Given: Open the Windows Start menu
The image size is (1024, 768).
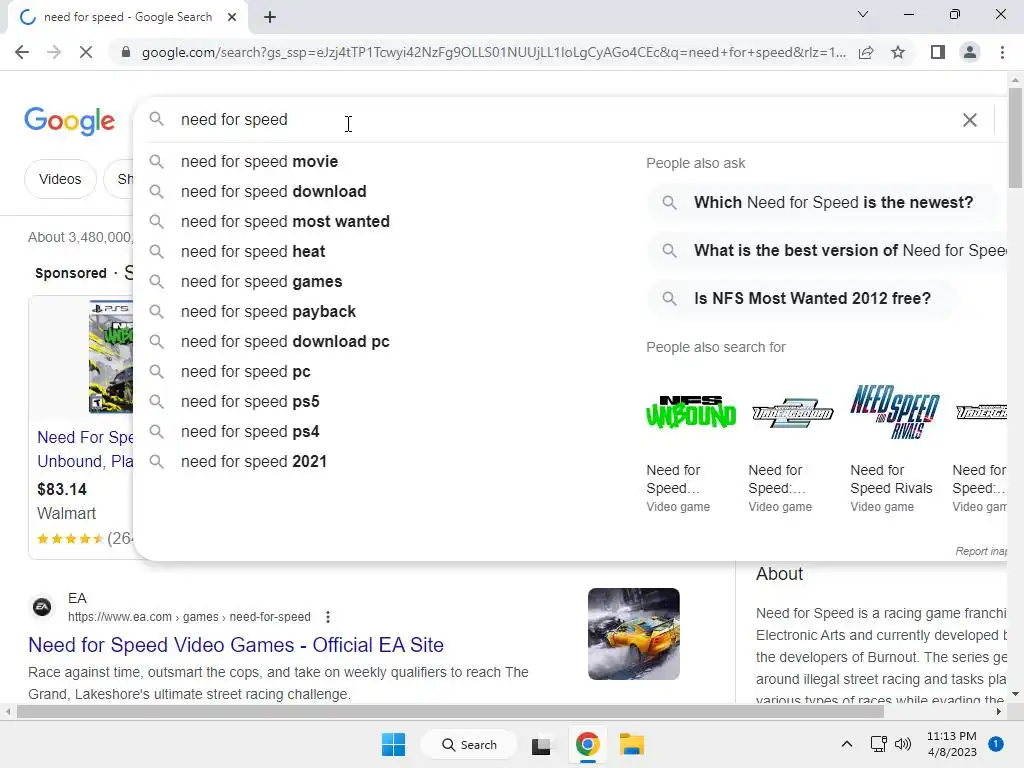Looking at the screenshot, I should point(393,744).
